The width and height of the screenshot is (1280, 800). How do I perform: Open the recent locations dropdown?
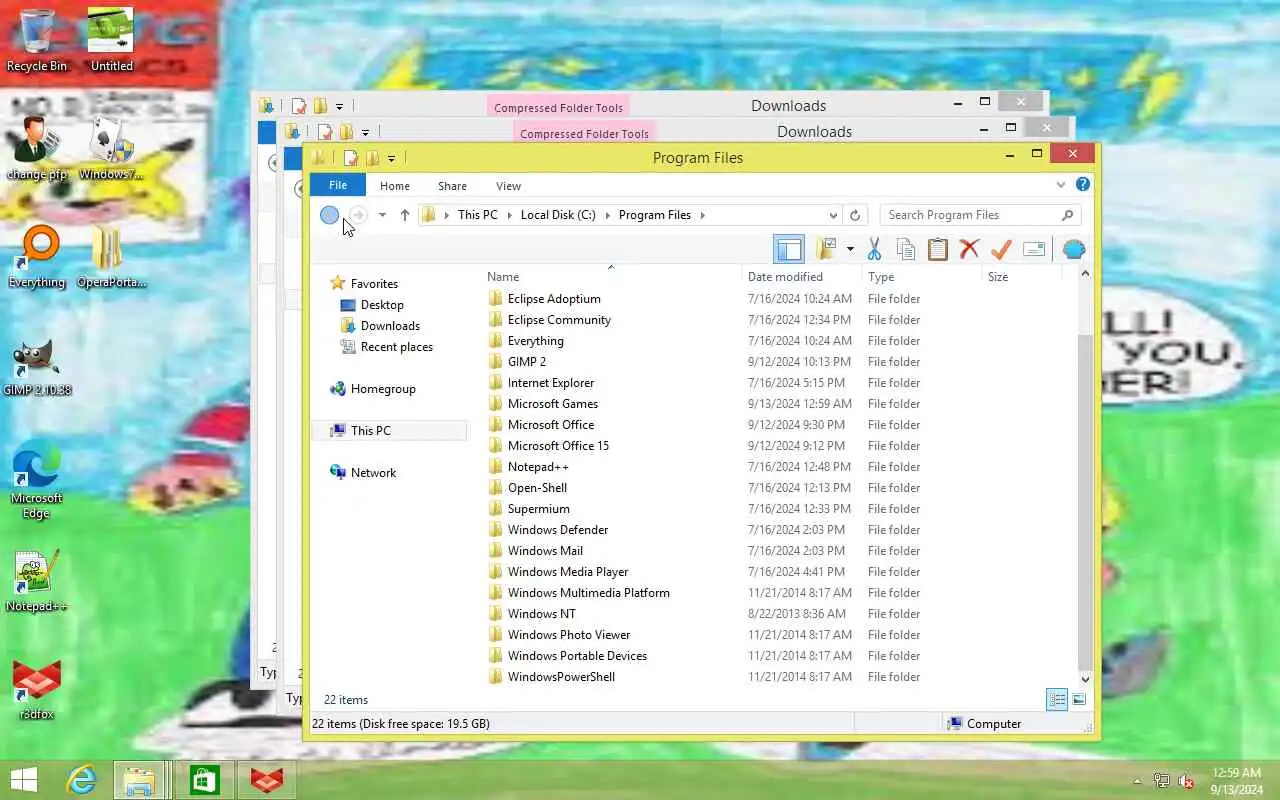(382, 215)
